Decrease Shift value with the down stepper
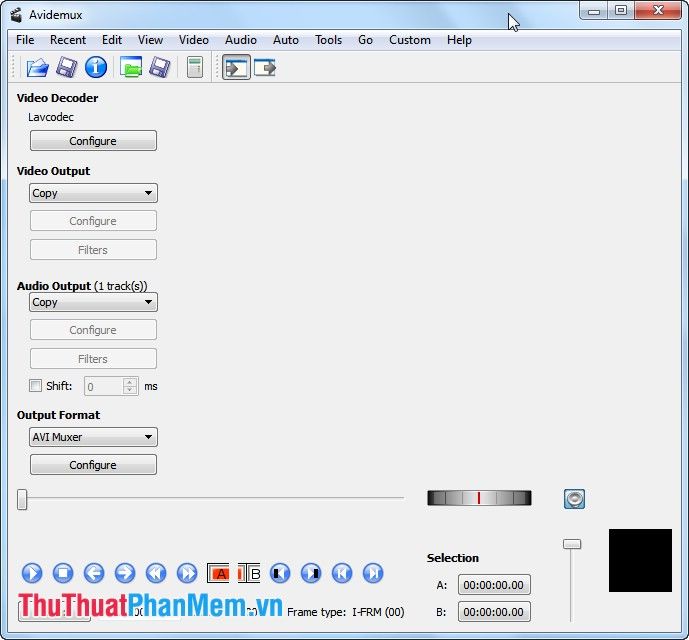Viewport: 689px width, 640px height. click(x=130, y=390)
